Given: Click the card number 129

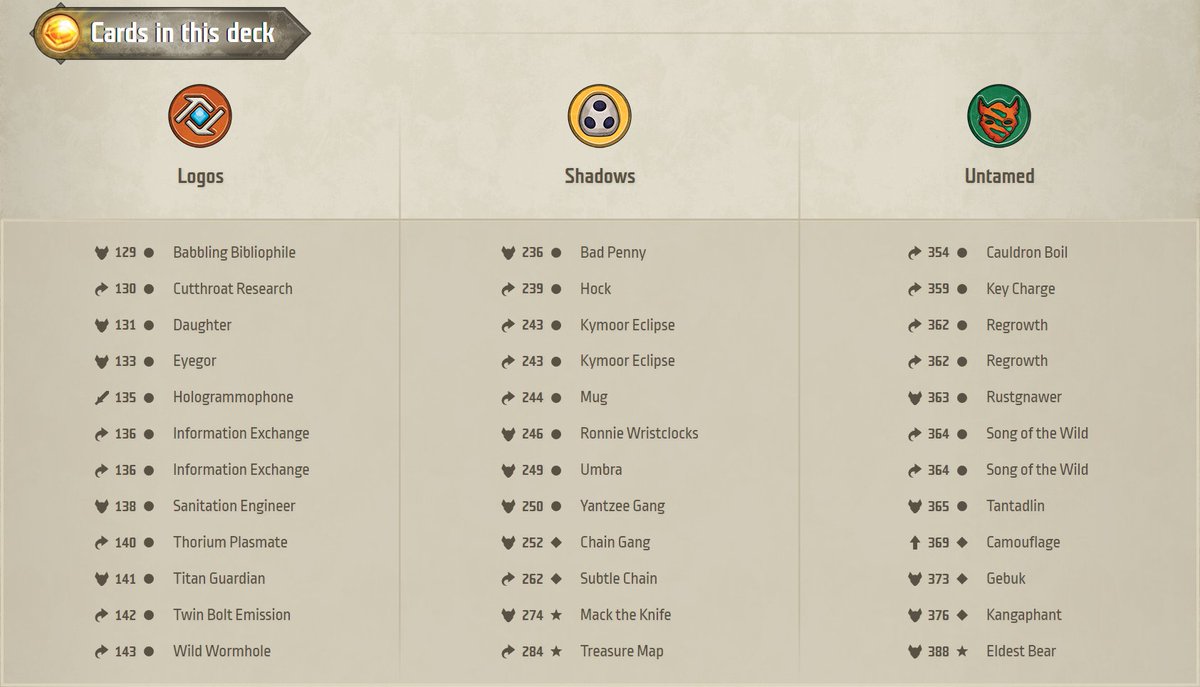Looking at the screenshot, I should point(125,253).
